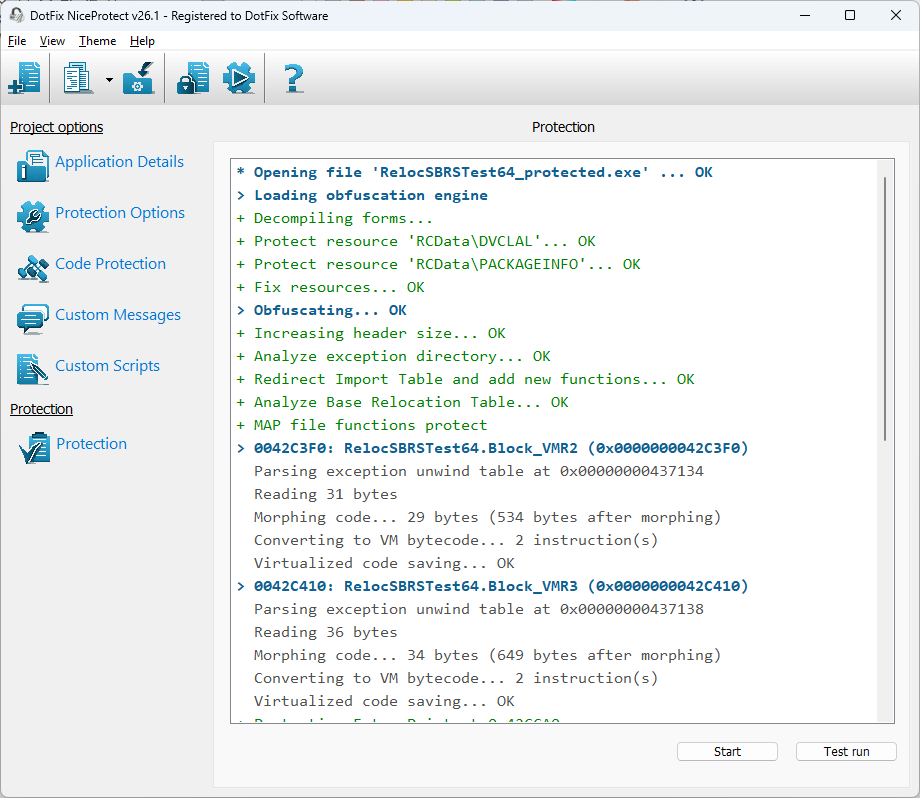Click the Custom Messages chat icon

click(33, 319)
